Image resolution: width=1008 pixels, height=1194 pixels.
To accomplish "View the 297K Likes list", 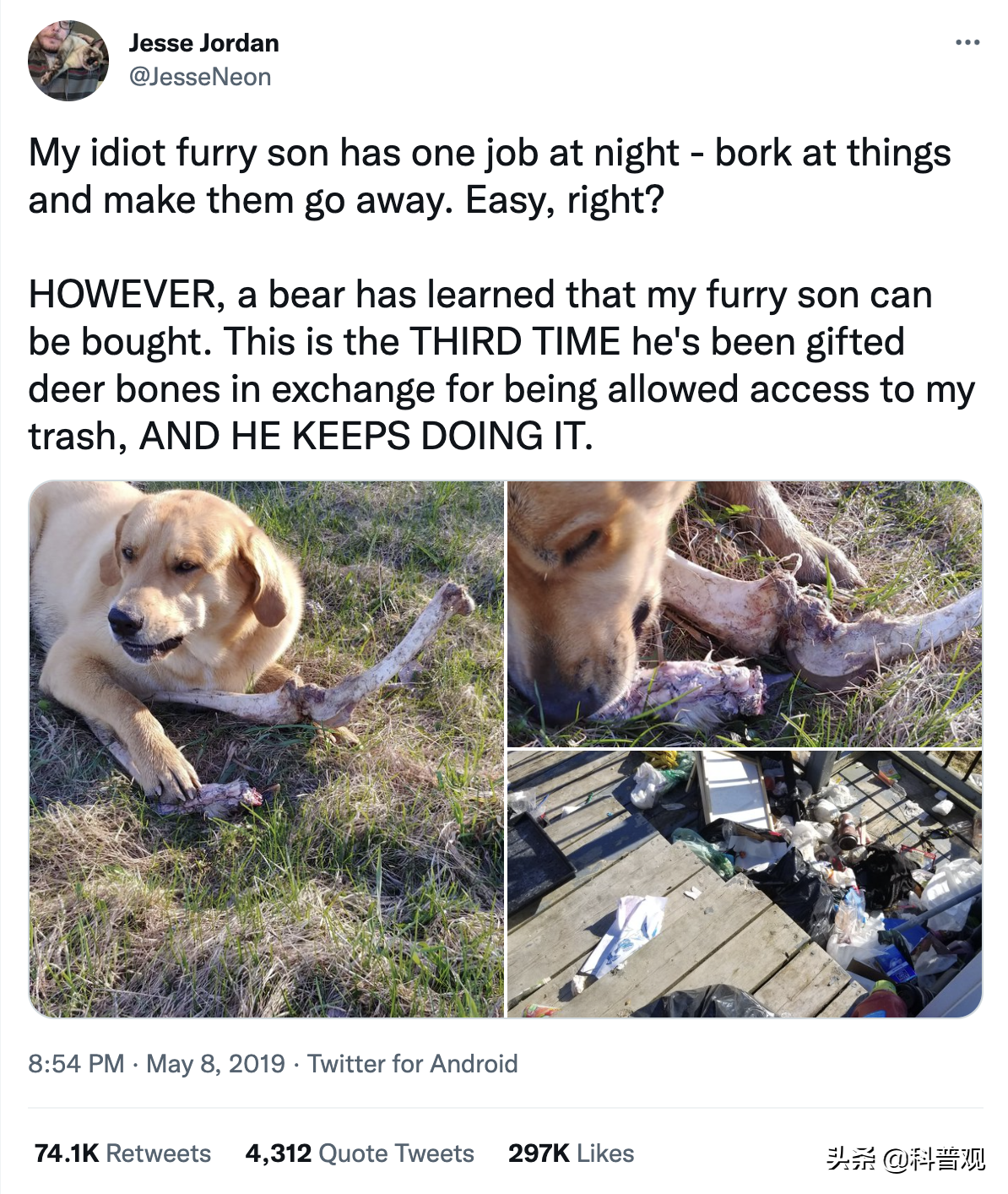I will (x=571, y=1153).
